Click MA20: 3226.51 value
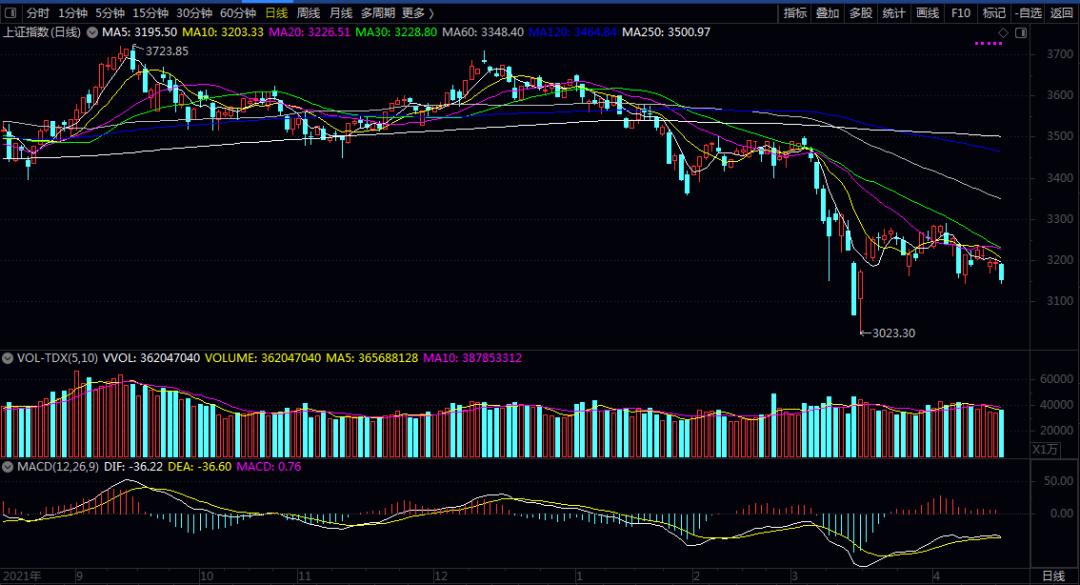This screenshot has height=585, width=1080. [309, 32]
